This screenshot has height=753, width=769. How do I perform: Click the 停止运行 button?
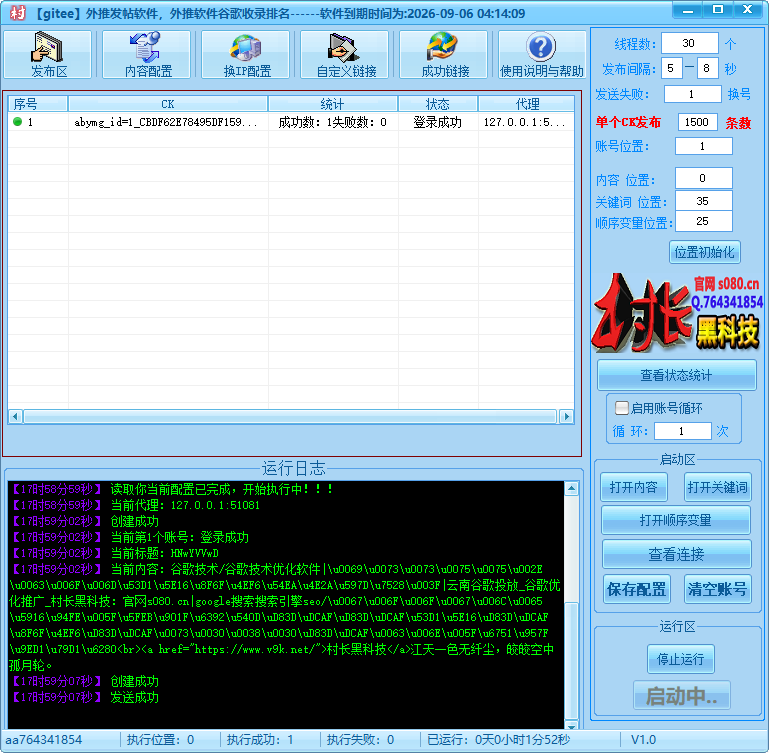680,659
